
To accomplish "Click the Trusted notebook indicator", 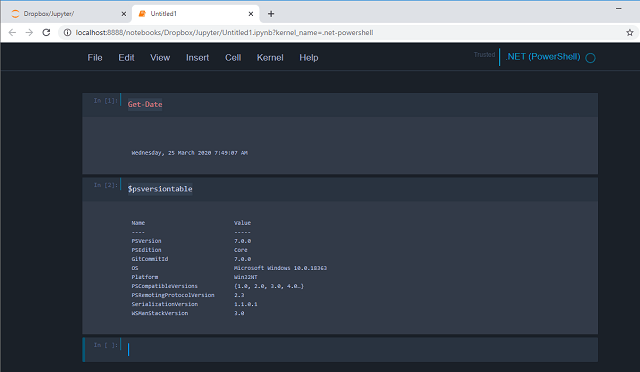I will tap(484, 55).
